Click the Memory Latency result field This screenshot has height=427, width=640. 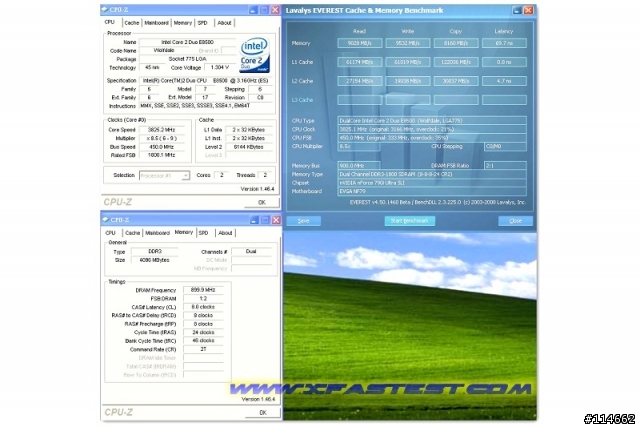pos(504,43)
